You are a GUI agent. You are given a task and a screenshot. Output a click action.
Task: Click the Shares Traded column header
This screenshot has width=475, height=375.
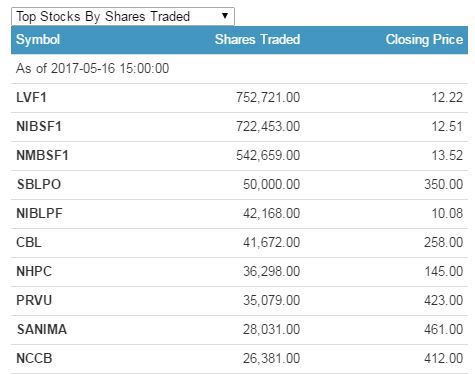coord(257,39)
